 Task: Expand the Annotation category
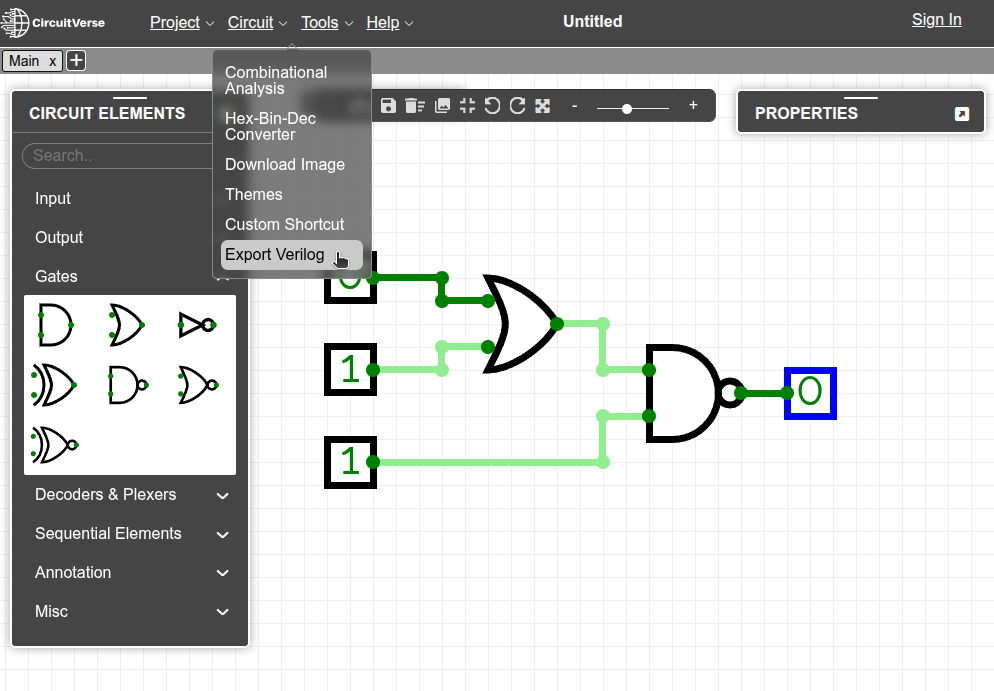130,573
